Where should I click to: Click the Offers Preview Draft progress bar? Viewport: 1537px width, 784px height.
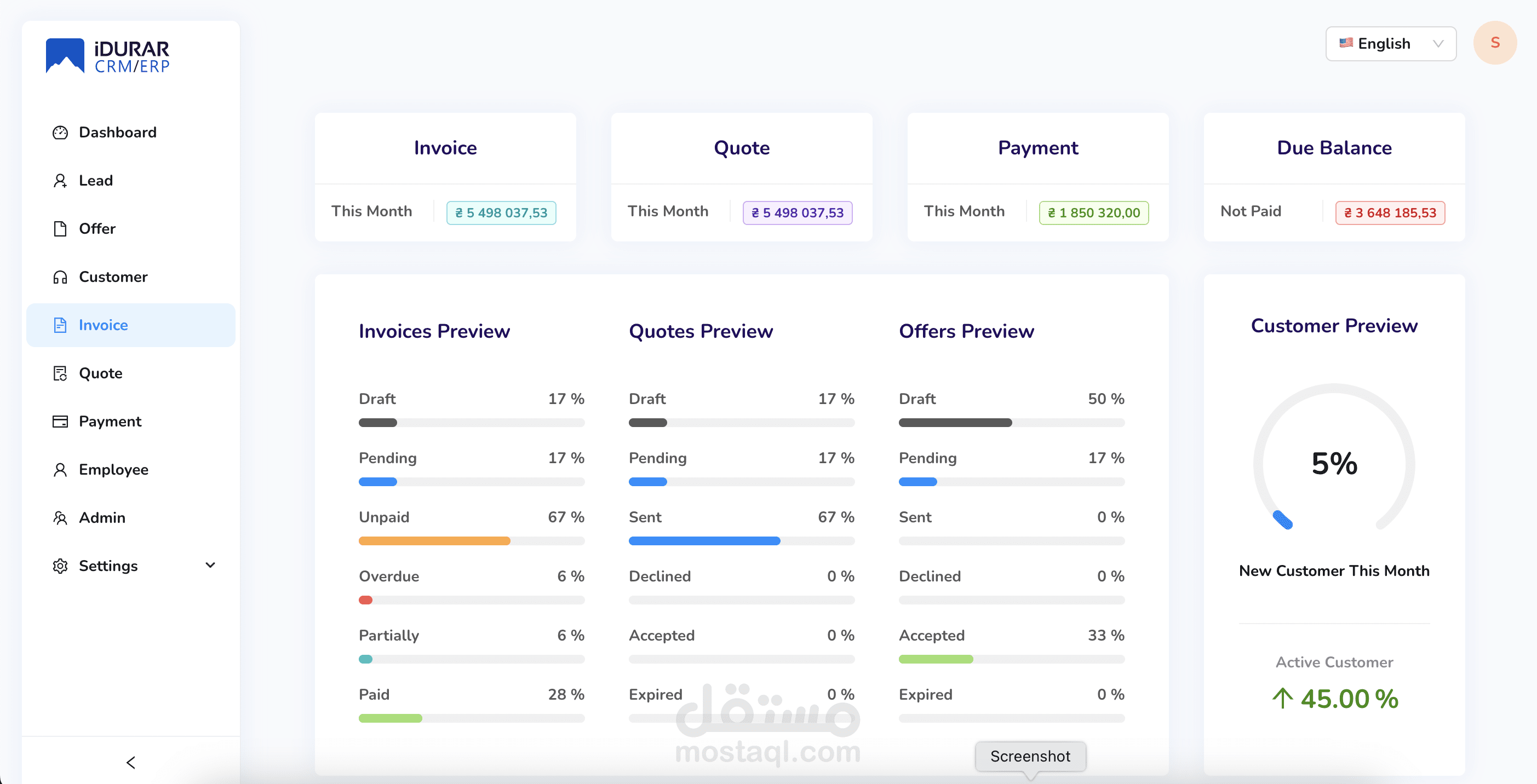coord(1011,423)
